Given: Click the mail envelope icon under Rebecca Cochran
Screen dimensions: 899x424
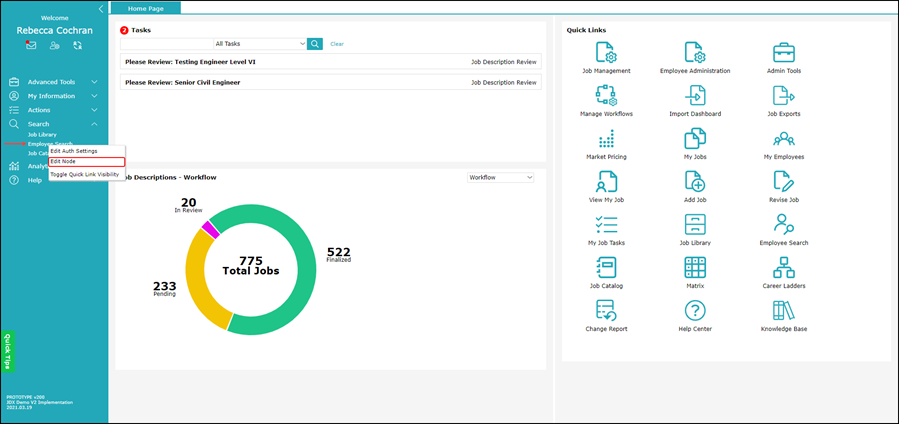Looking at the screenshot, I should click(x=31, y=45).
